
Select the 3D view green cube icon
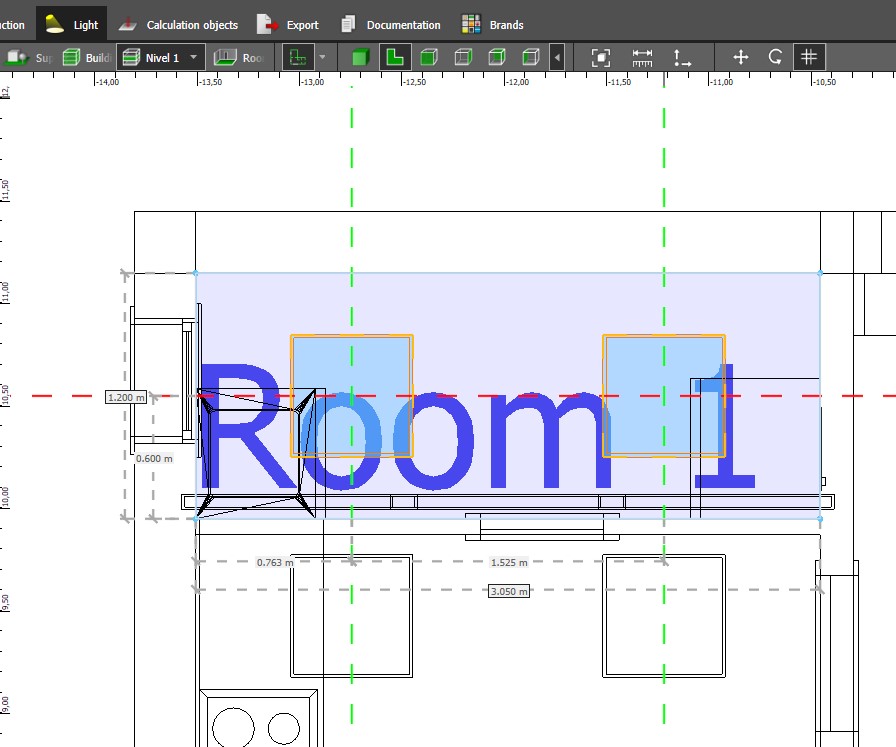click(x=360, y=57)
